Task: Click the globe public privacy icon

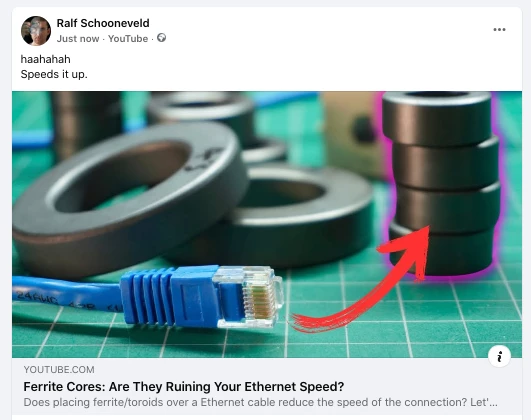Action: coord(162,38)
